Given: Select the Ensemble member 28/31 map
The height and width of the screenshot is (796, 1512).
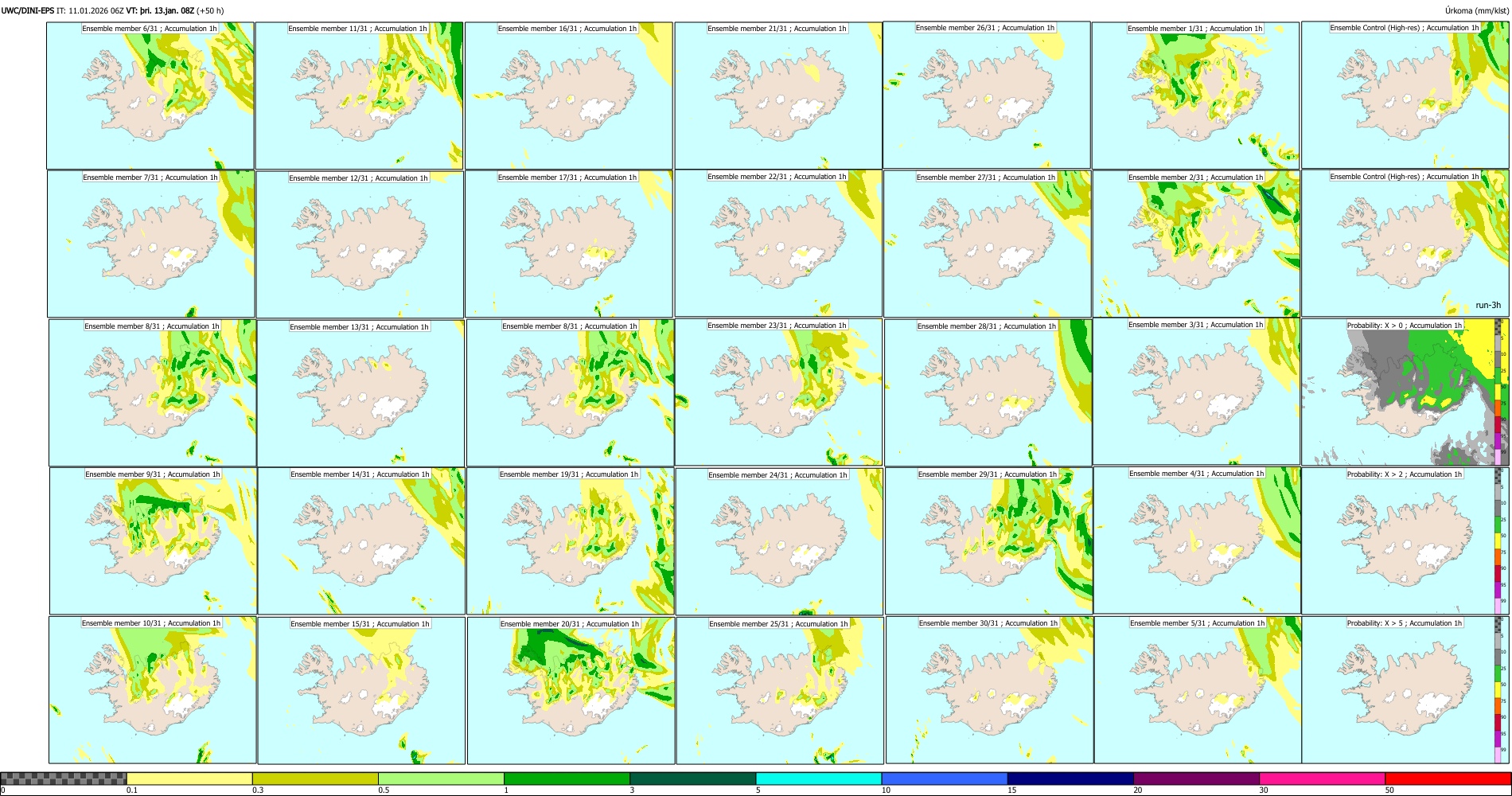Looking at the screenshot, I should [988, 392].
